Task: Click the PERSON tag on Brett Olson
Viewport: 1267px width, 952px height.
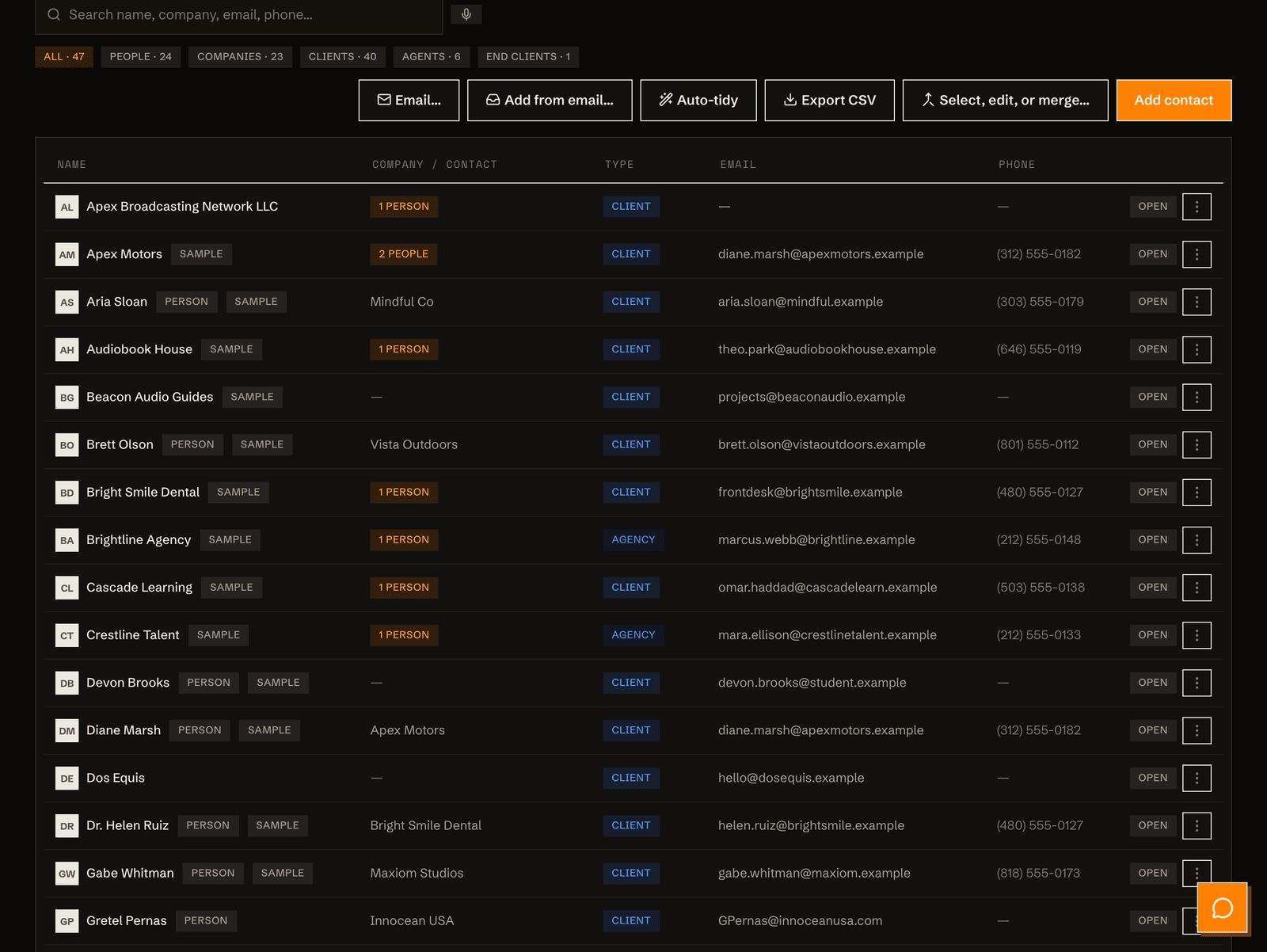Action: pos(192,444)
